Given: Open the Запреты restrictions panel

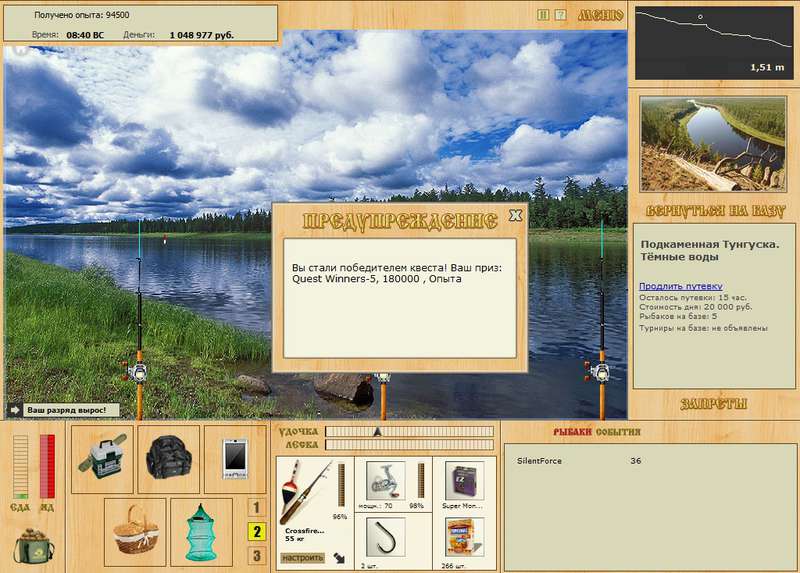Looking at the screenshot, I should click(x=714, y=404).
